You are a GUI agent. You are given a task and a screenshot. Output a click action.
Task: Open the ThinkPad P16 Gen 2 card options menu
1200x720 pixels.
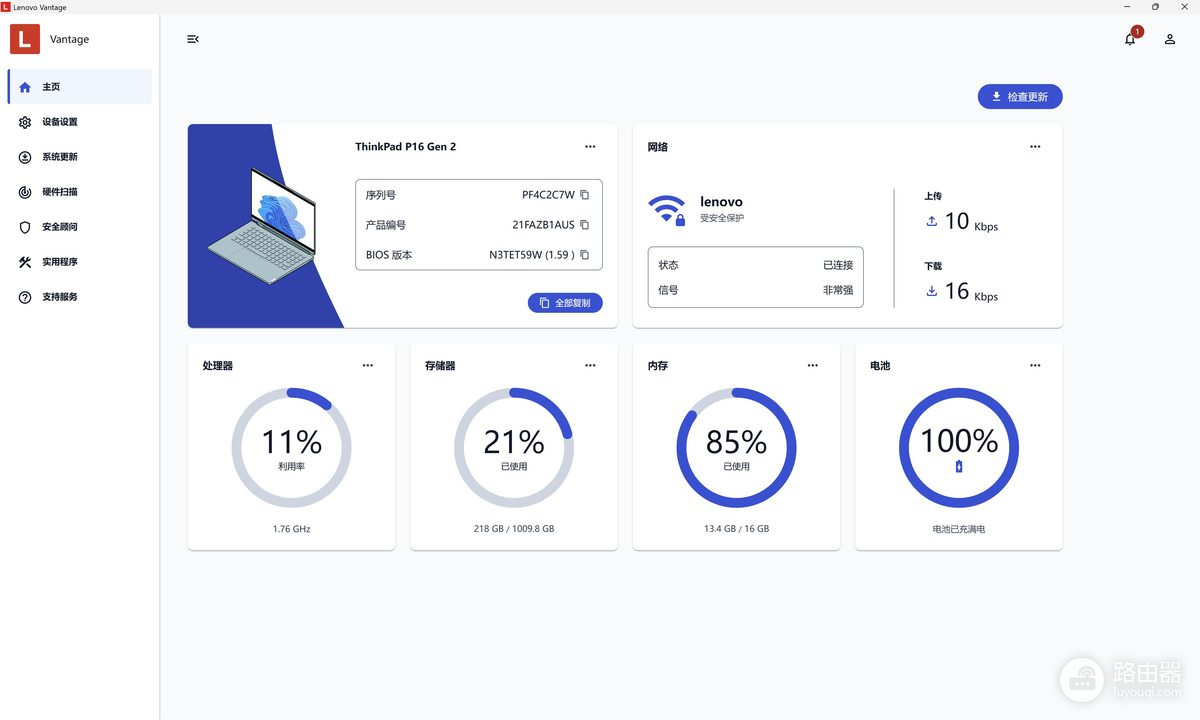590,147
